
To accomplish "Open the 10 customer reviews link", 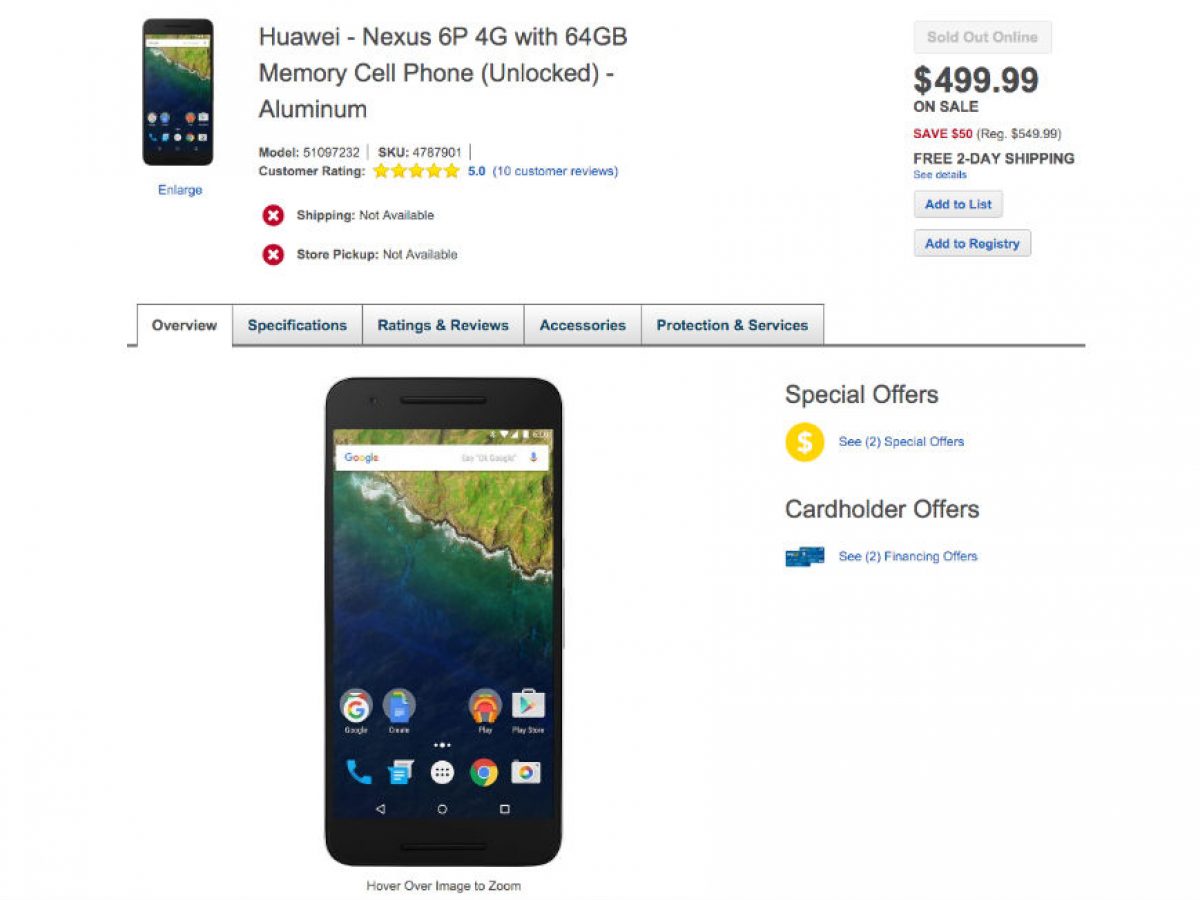I will point(556,171).
